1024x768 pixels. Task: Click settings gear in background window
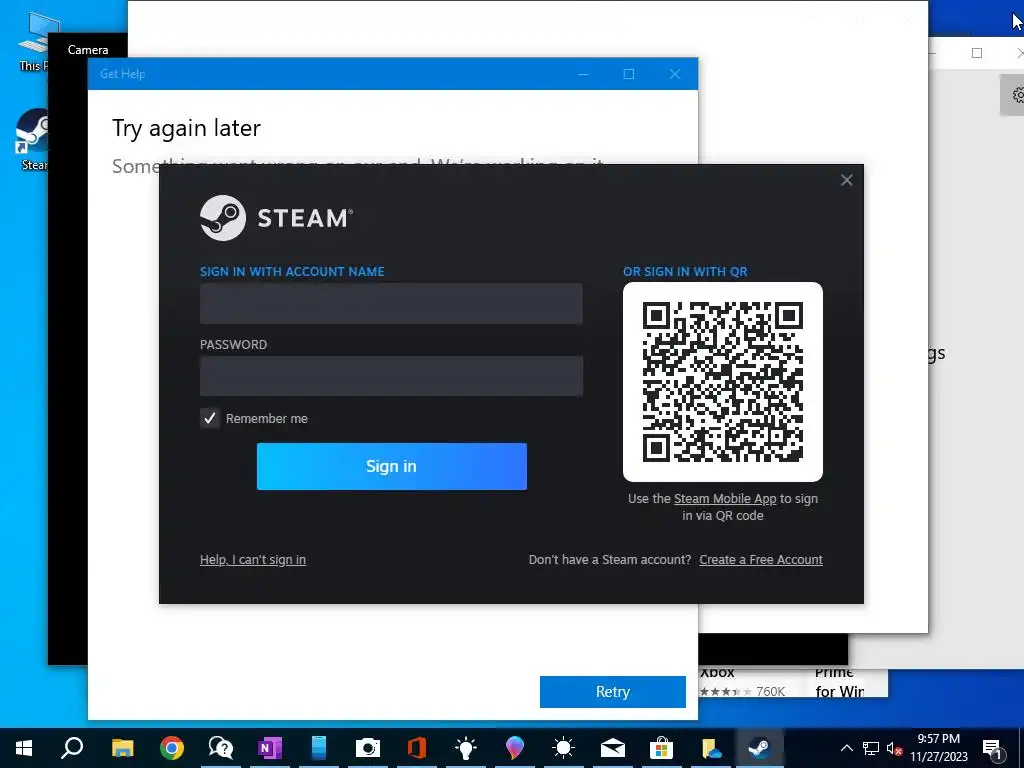(x=1016, y=95)
